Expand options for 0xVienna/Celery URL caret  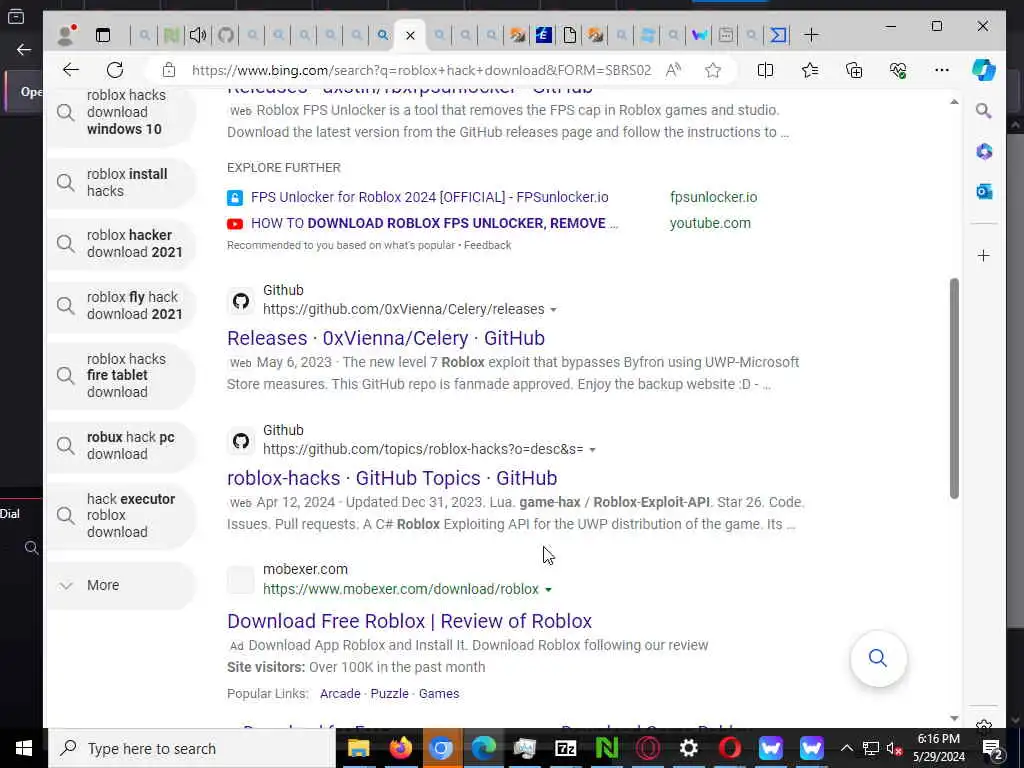point(553,310)
